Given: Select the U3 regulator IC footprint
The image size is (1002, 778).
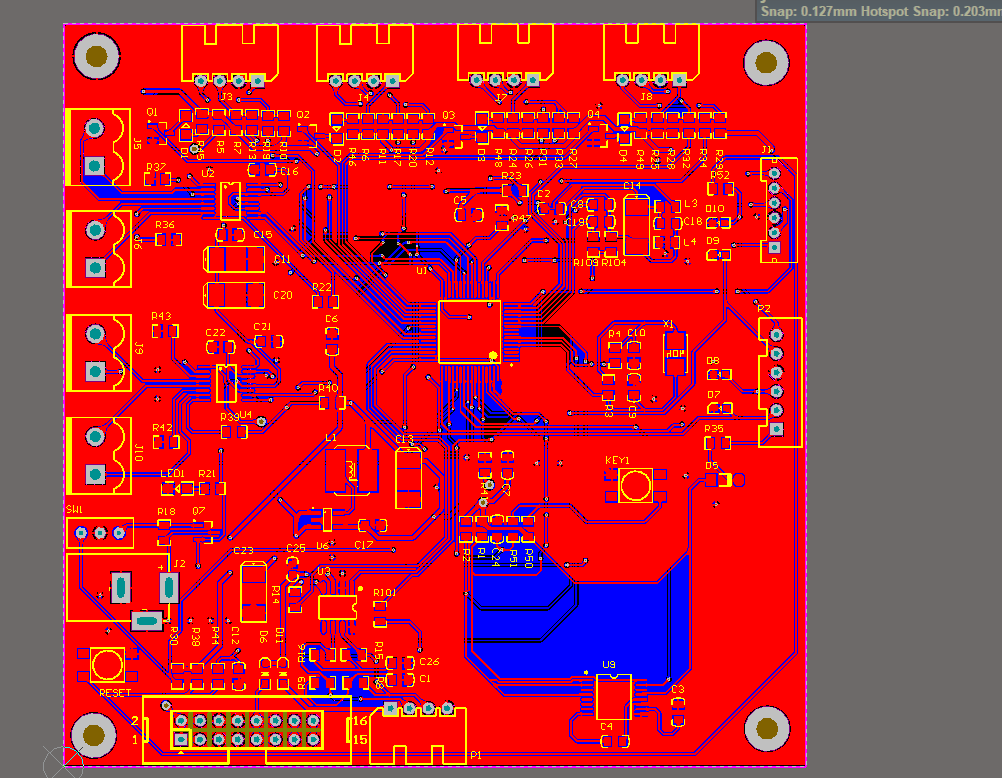Looking at the screenshot, I should coord(337,607).
